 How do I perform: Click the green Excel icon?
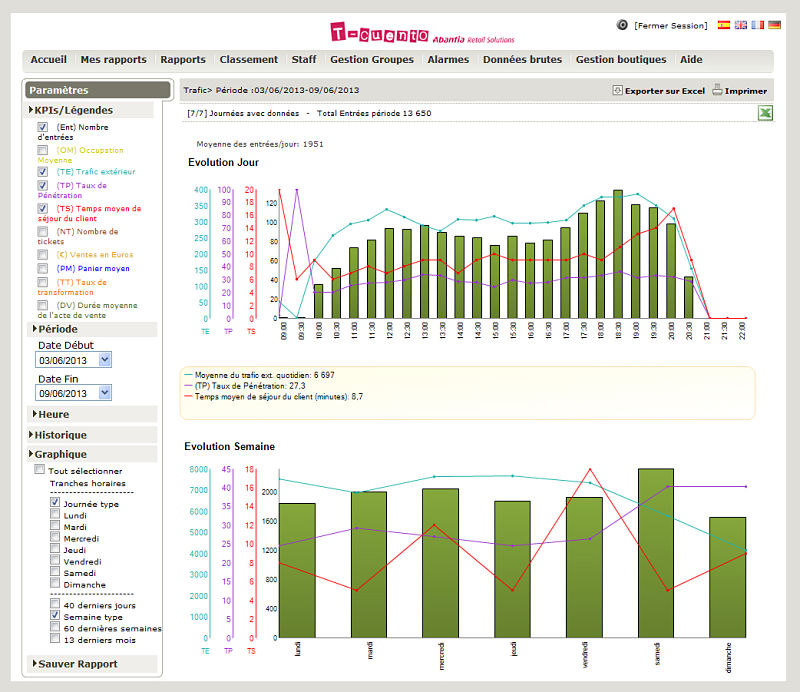[x=764, y=114]
